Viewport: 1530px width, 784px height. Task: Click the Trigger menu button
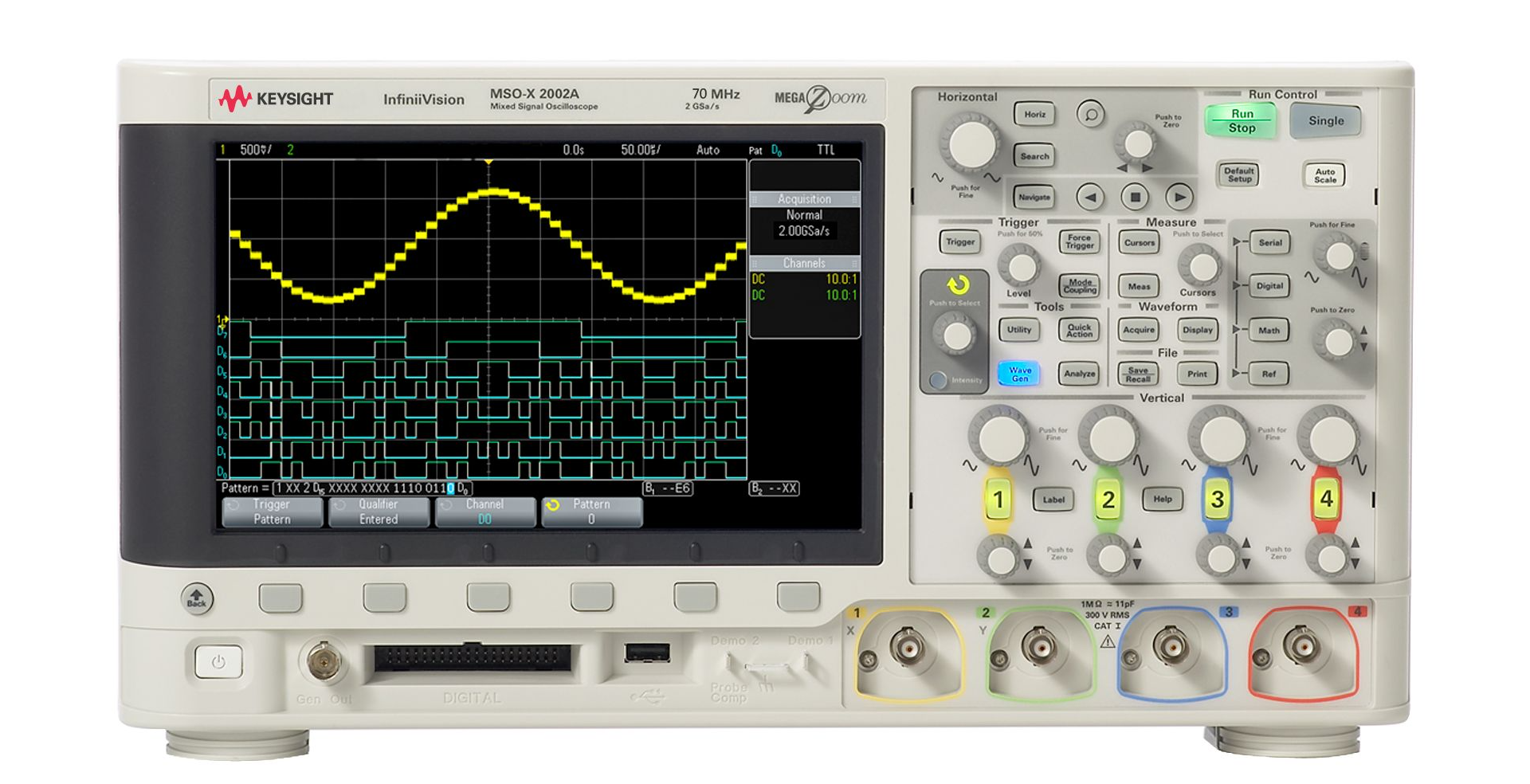[x=959, y=242]
